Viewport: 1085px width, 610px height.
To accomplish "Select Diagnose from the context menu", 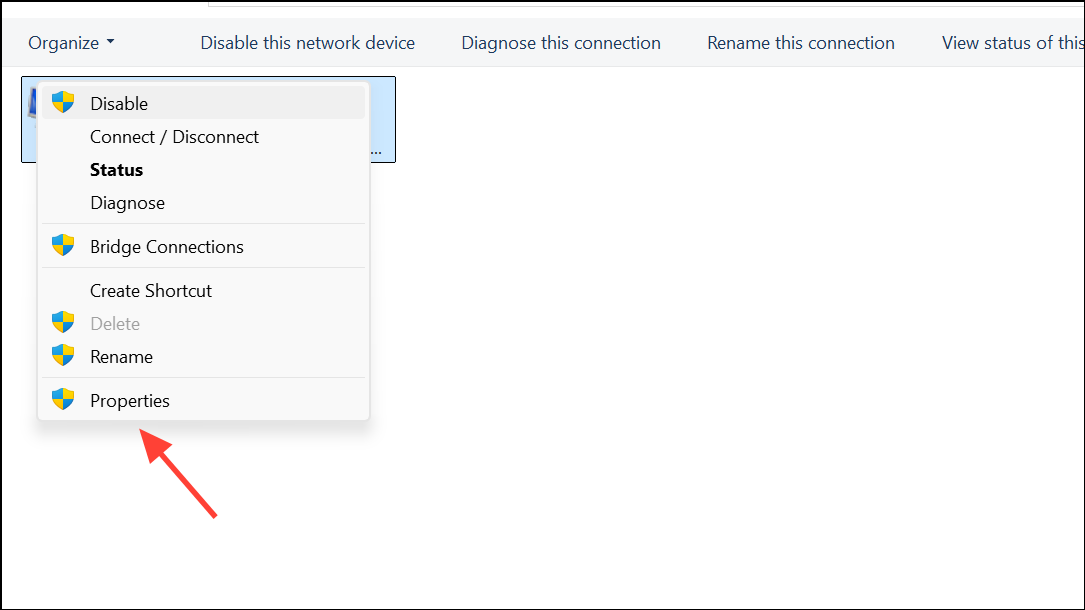I will pos(127,202).
